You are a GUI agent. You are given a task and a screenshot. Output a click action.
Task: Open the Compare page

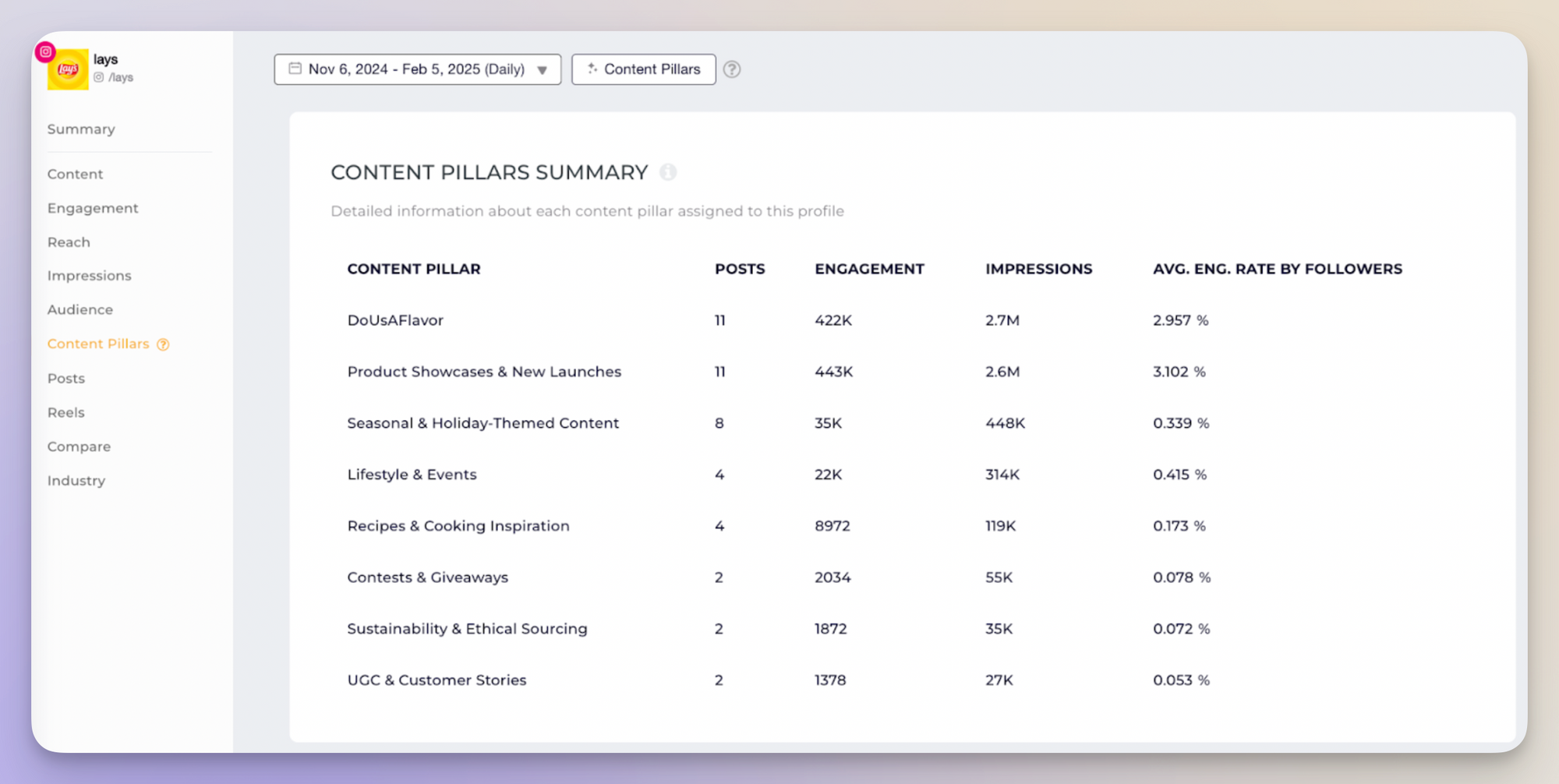(79, 447)
